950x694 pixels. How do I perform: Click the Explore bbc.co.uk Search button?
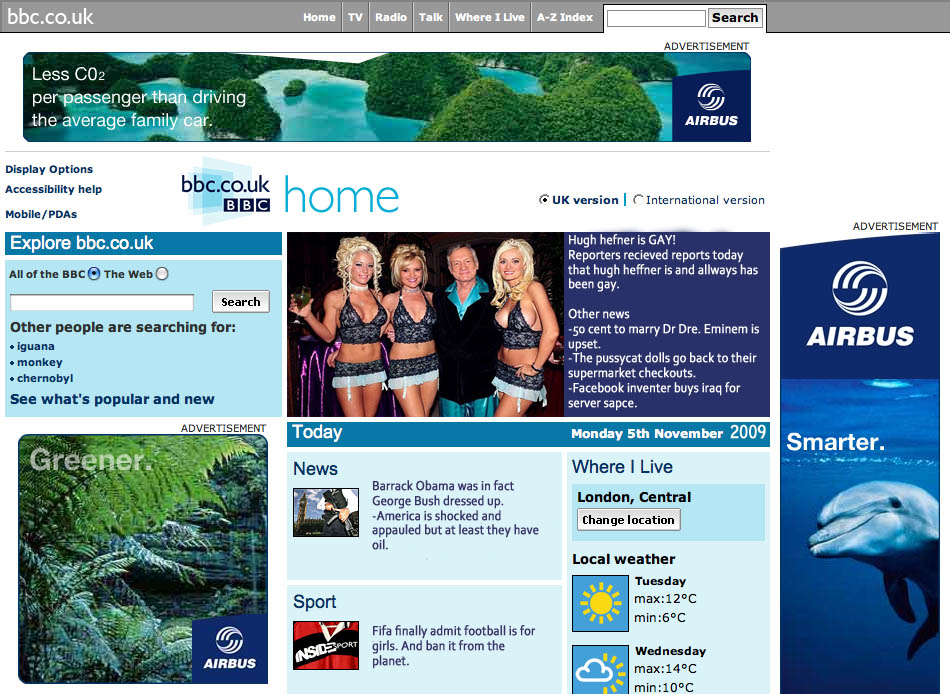(240, 301)
